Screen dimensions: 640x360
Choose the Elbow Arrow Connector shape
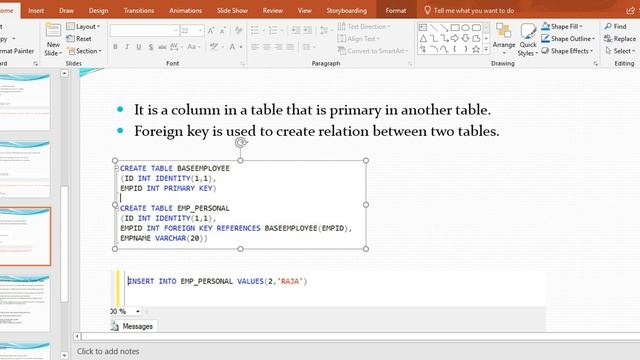(x=444, y=39)
